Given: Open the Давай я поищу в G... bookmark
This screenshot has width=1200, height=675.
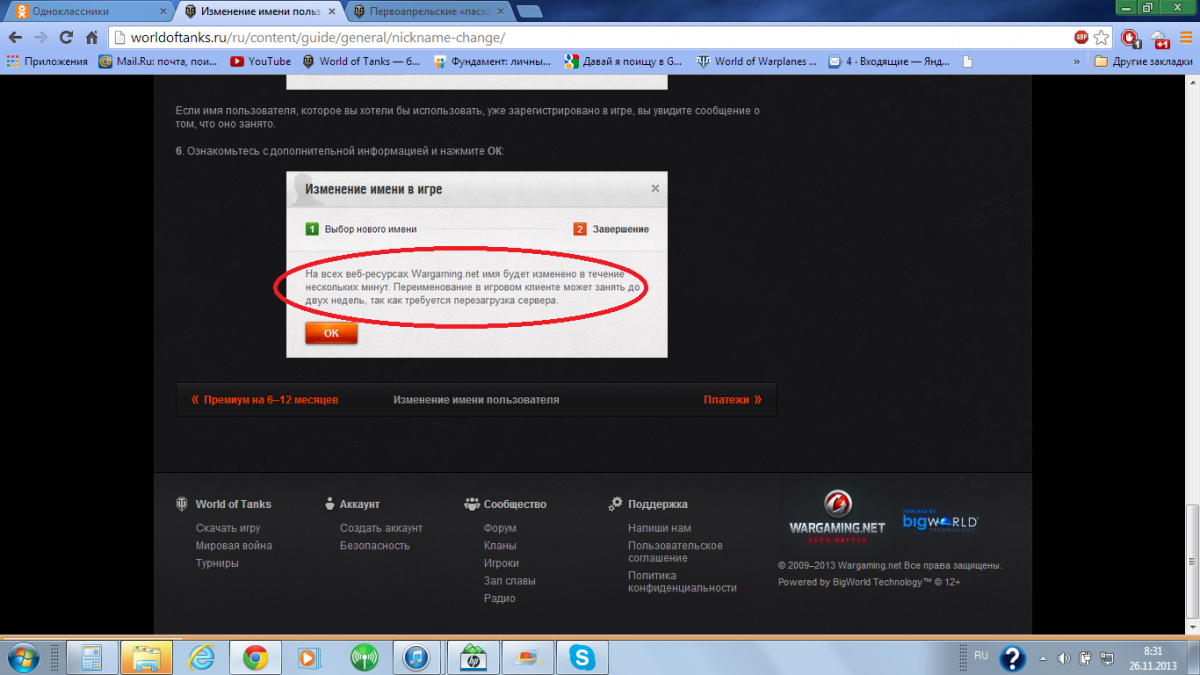Looking at the screenshot, I should point(623,61).
